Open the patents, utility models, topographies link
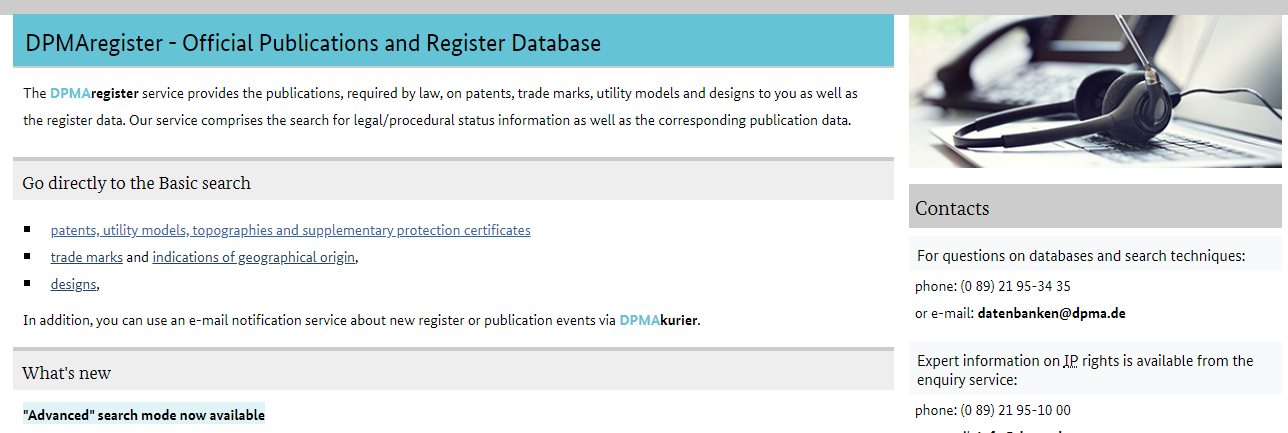This screenshot has height=433, width=1288. pyautogui.click(x=290, y=230)
